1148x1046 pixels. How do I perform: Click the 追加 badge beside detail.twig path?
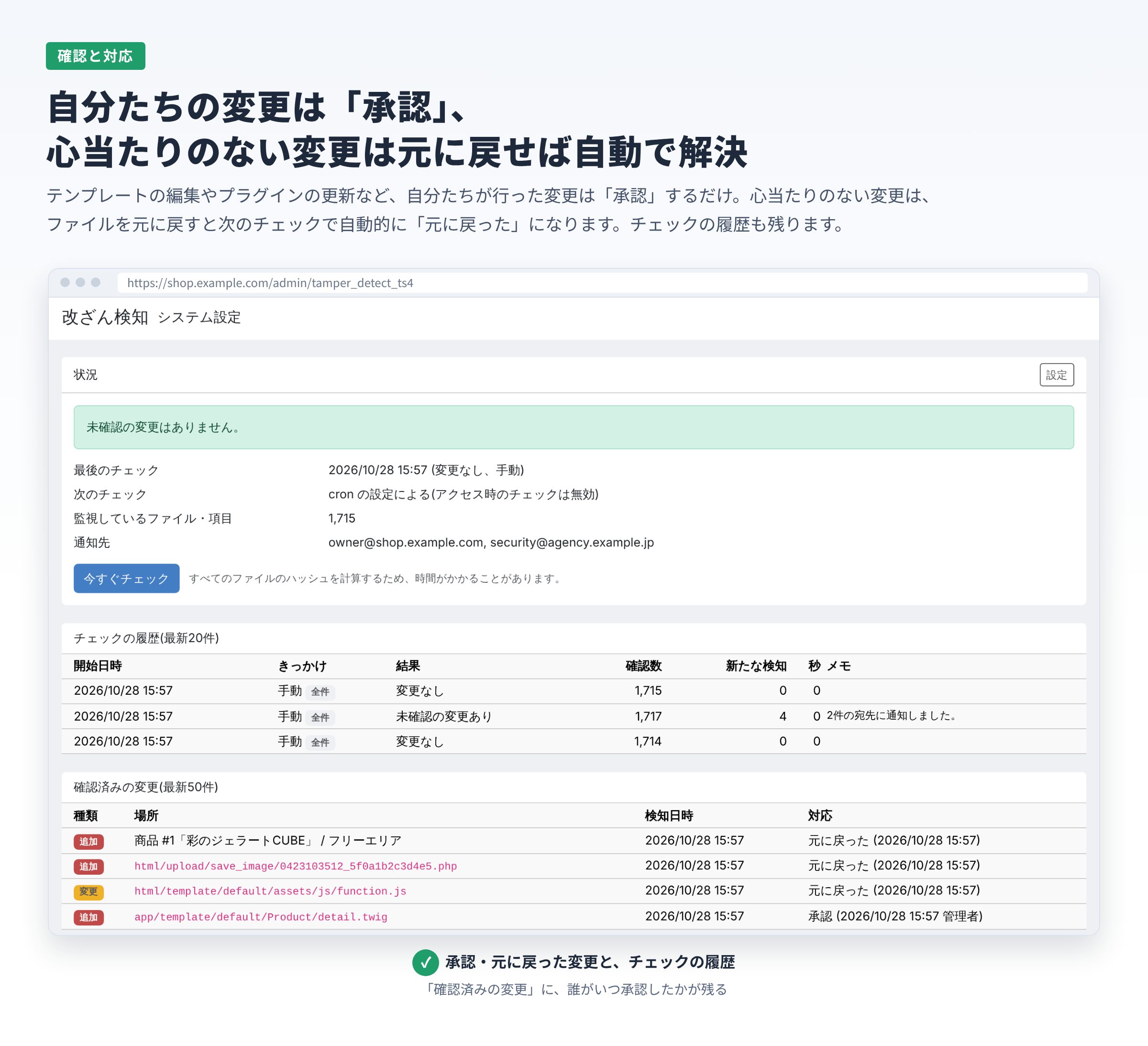pos(88,917)
